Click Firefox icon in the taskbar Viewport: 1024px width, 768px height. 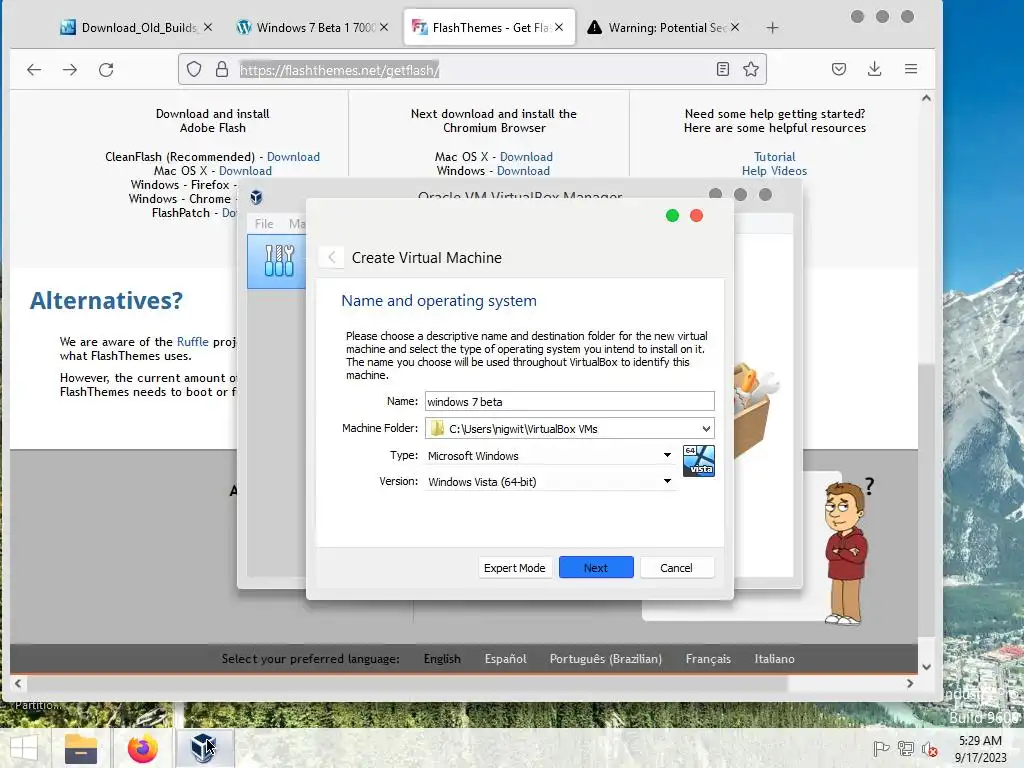coord(142,748)
